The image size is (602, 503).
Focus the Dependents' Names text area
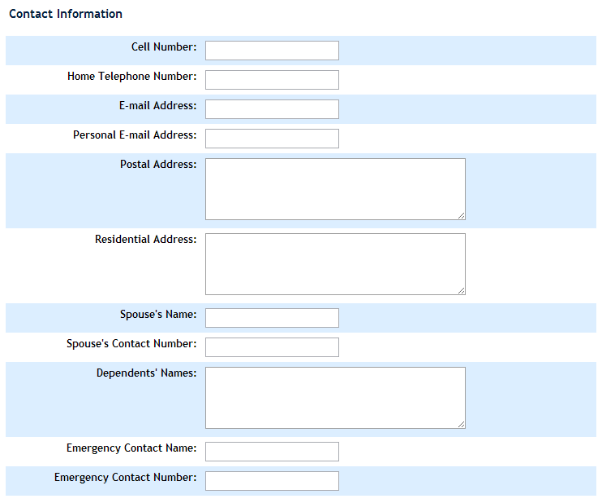click(335, 397)
